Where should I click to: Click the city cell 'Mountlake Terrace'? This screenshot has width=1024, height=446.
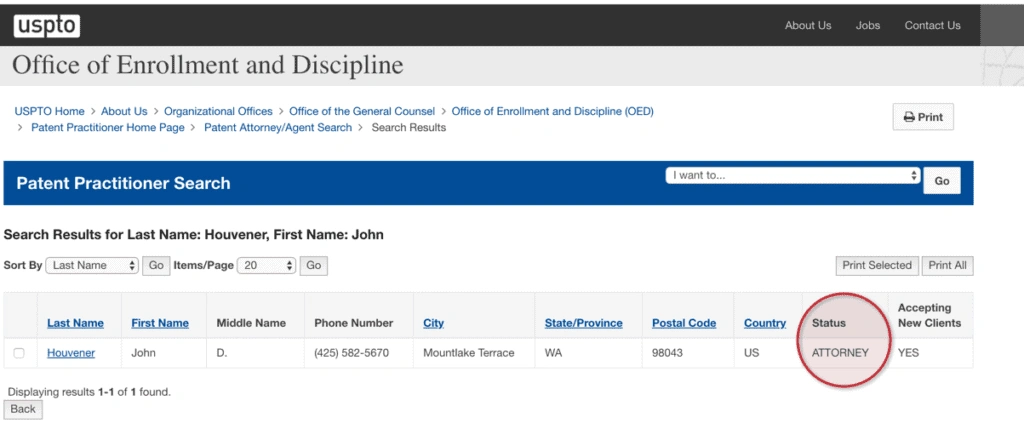point(469,353)
